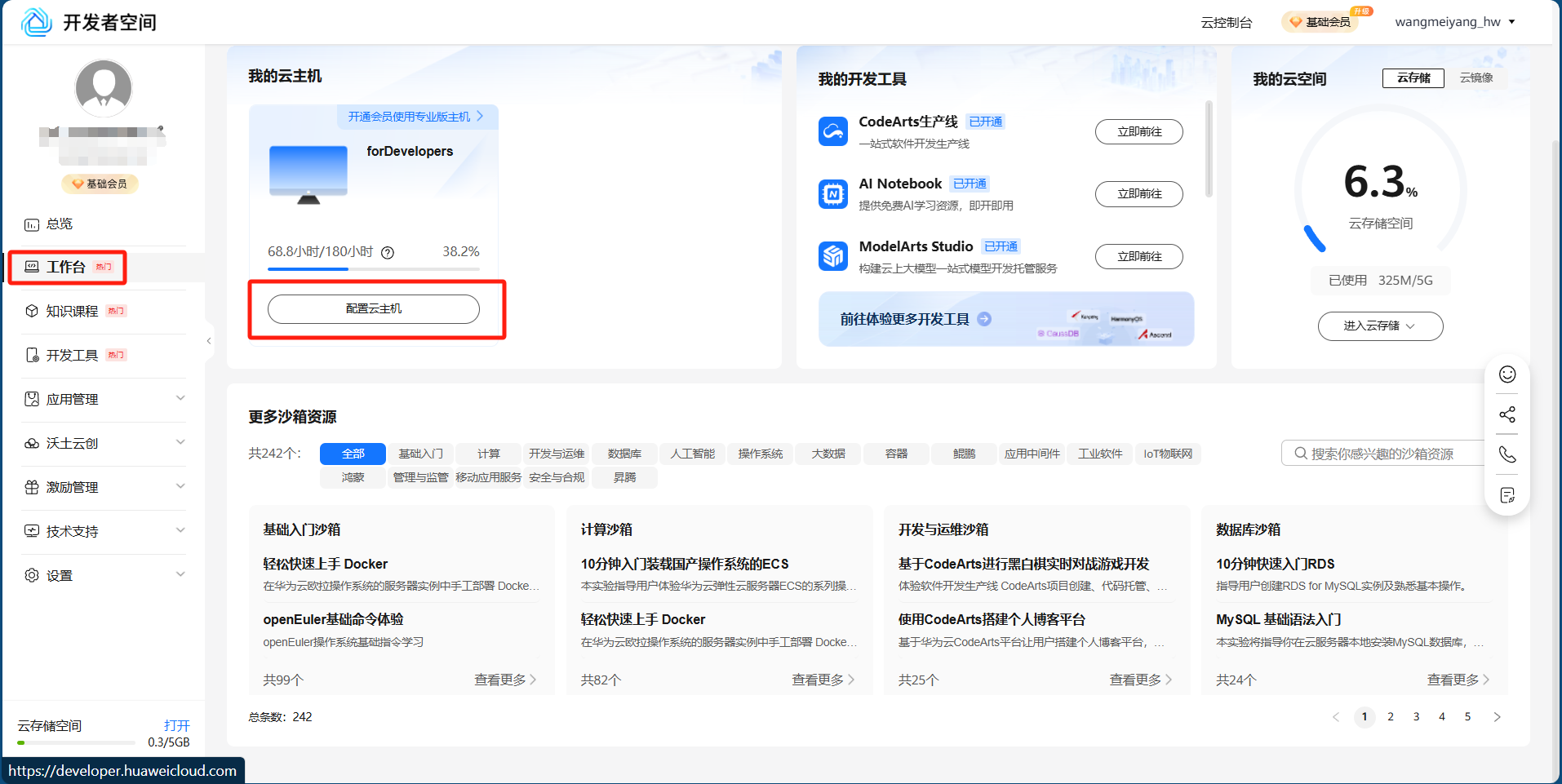Open the wangmeiyang_hw account dropdown
Image resolution: width=1562 pixels, height=784 pixels.
pyautogui.click(x=1455, y=22)
